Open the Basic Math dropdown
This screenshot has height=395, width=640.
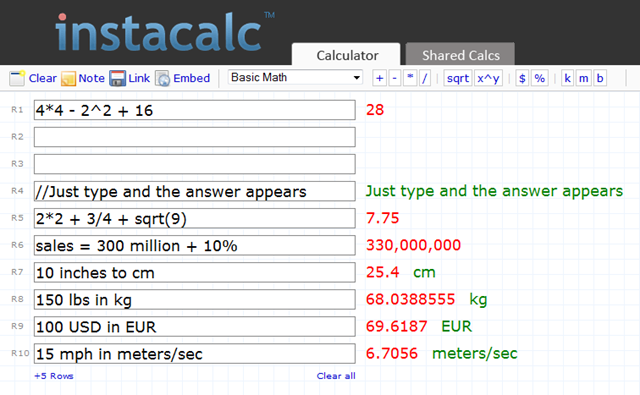click(295, 78)
